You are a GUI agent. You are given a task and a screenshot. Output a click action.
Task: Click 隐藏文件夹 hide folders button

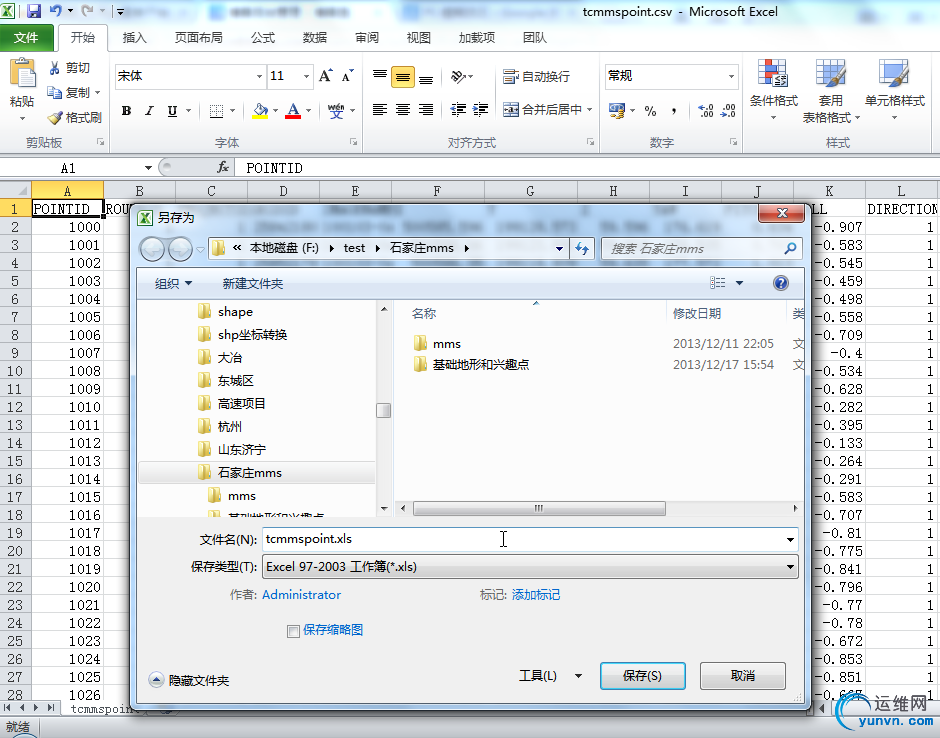(x=189, y=680)
